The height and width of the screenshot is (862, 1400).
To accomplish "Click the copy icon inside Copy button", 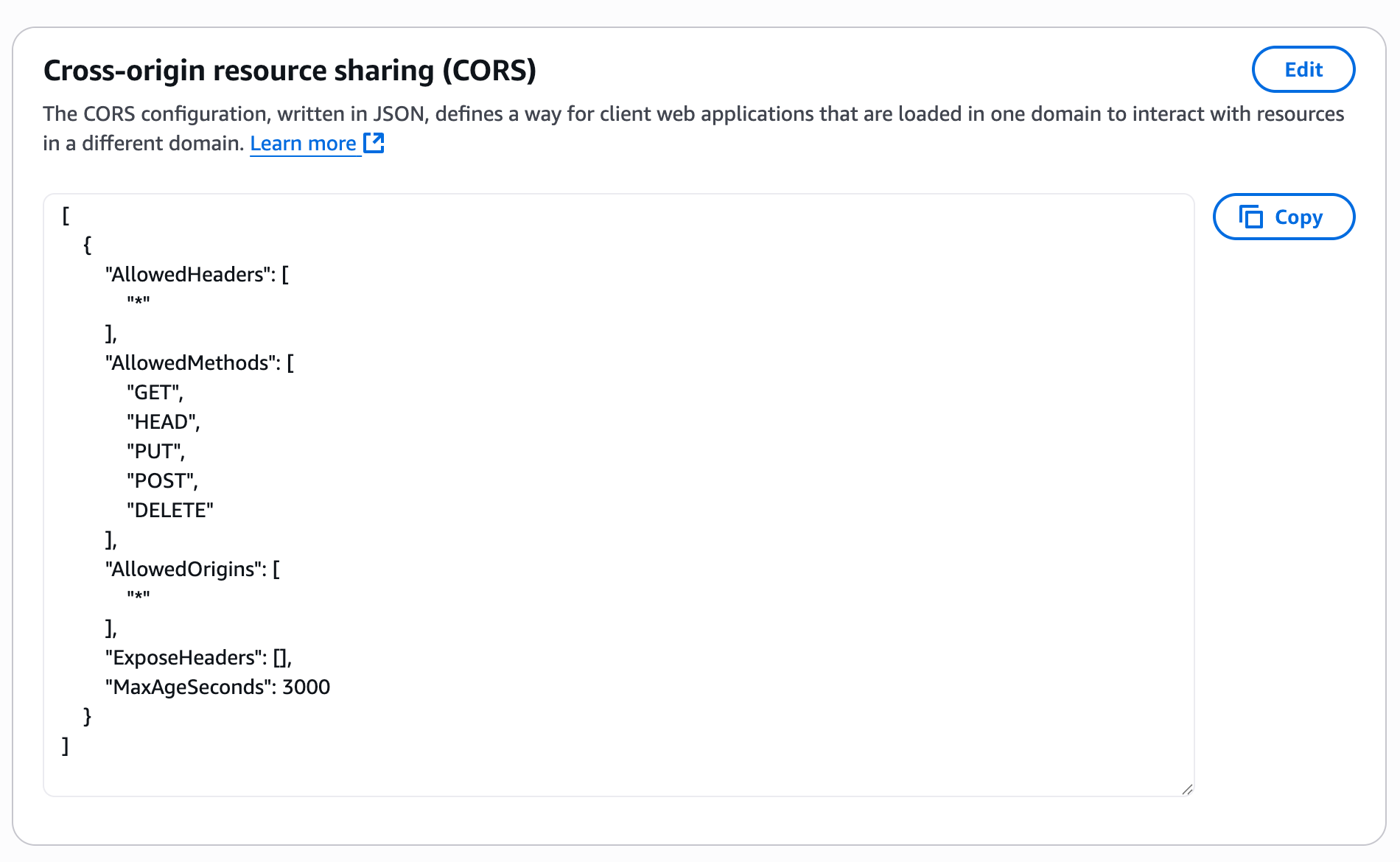I will (1250, 217).
